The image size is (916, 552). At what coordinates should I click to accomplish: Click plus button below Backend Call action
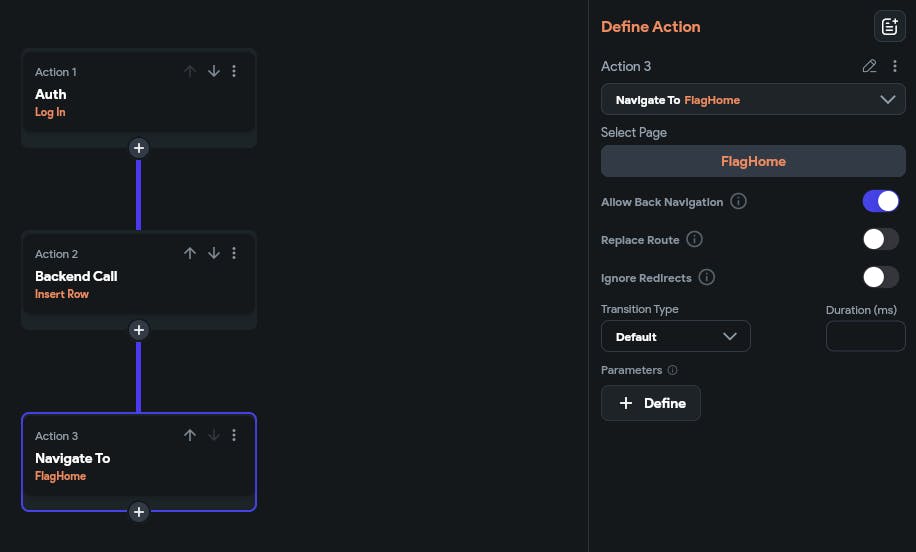139,330
